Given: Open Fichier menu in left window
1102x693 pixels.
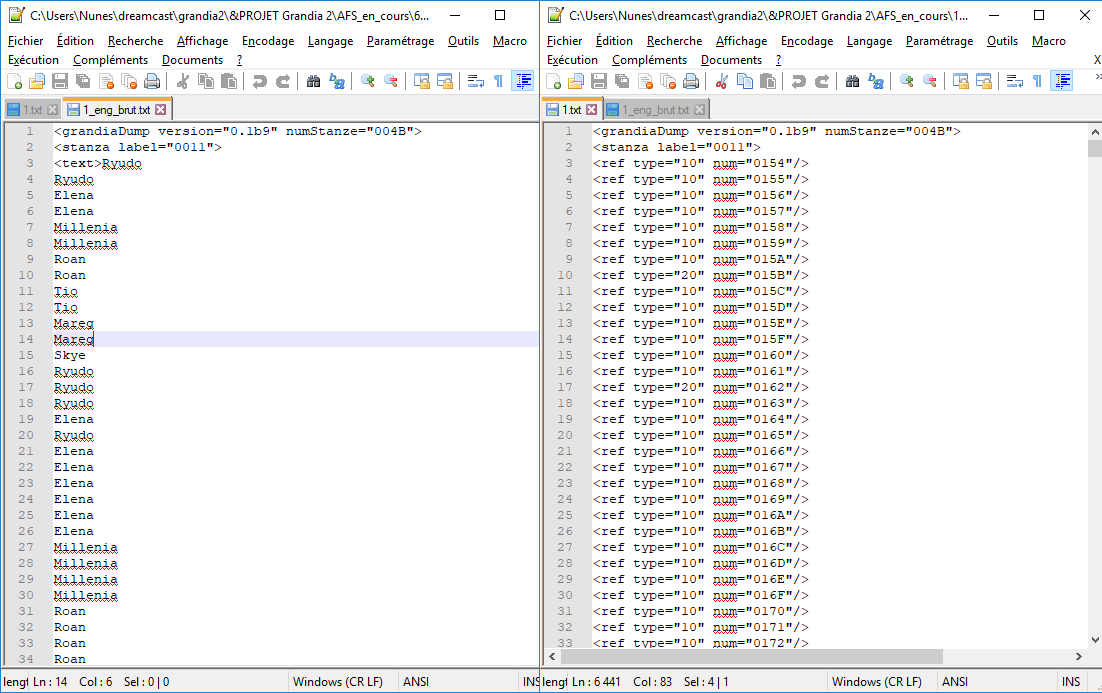Looking at the screenshot, I should 25,41.
